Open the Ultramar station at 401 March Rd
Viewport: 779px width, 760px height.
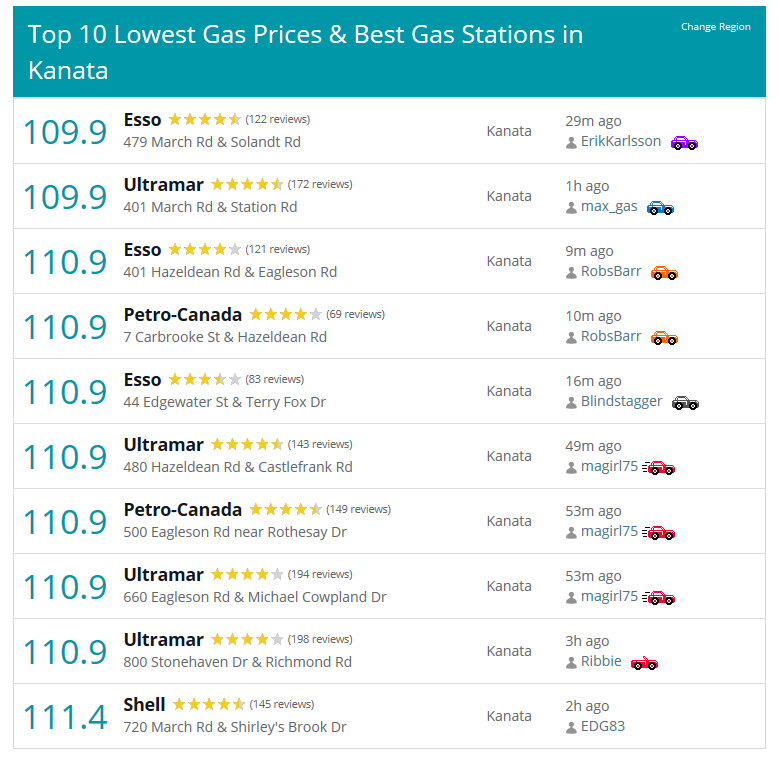point(163,185)
